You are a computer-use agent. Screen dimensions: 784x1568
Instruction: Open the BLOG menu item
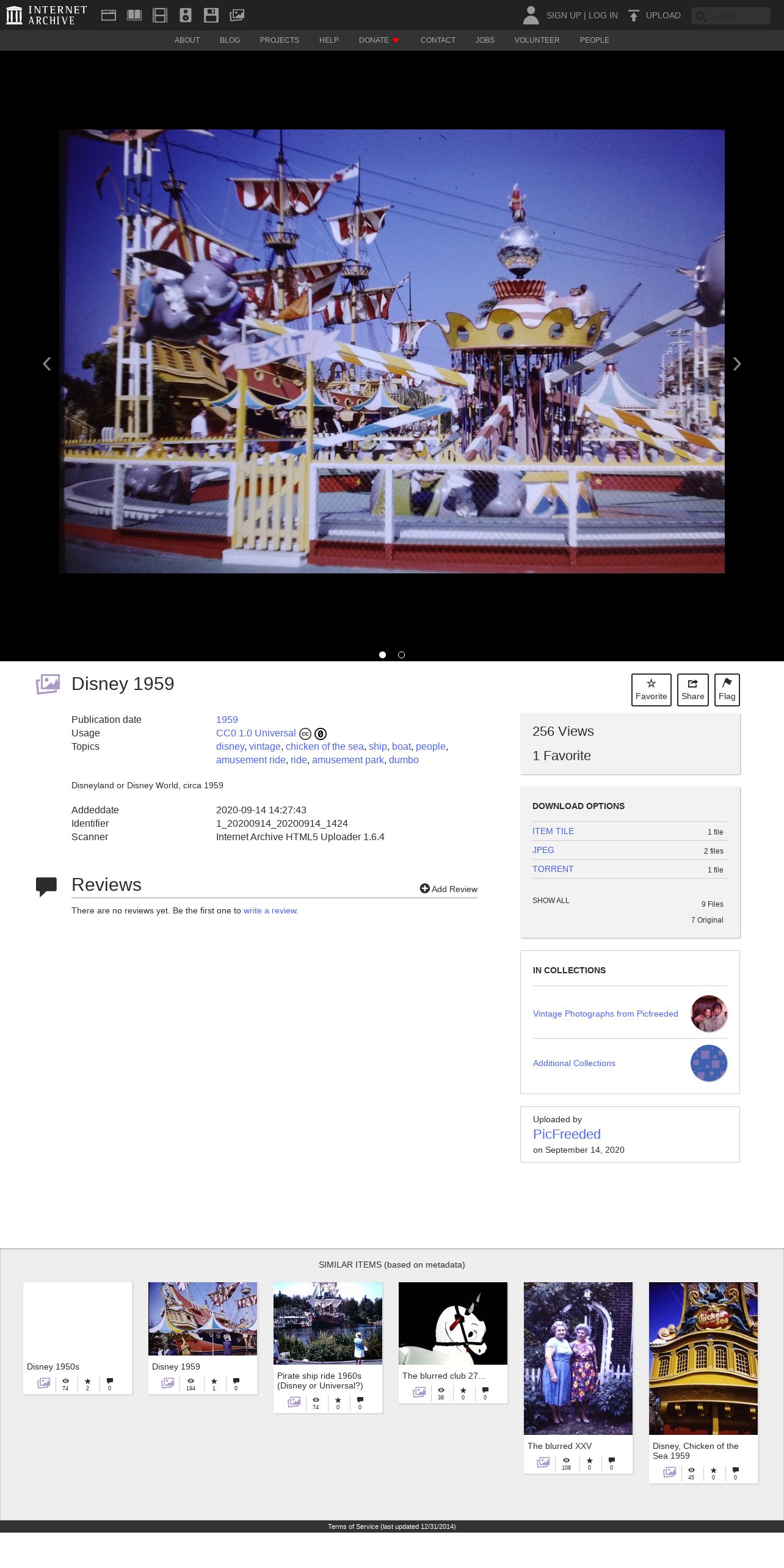tap(230, 40)
